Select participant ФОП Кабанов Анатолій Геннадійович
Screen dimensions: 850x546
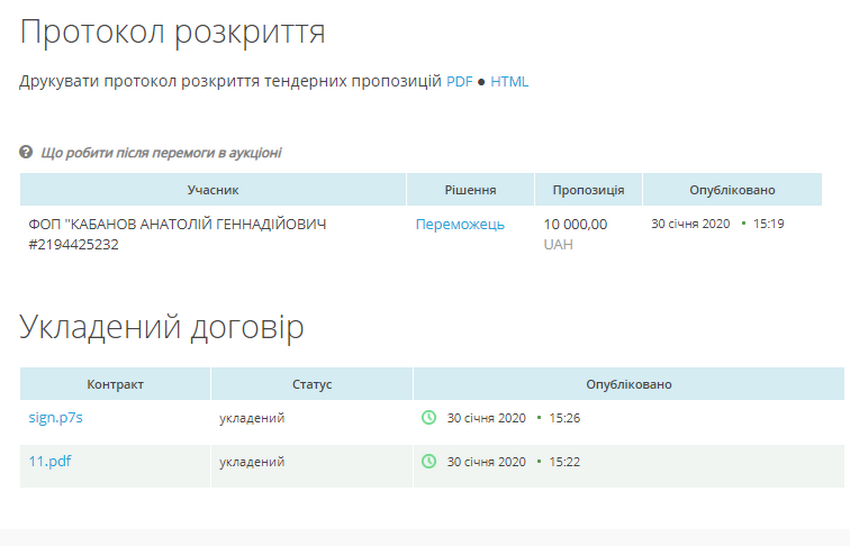click(x=177, y=234)
